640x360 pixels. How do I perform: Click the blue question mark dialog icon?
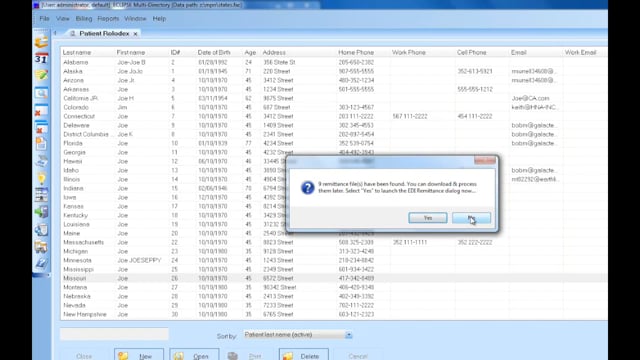307,187
